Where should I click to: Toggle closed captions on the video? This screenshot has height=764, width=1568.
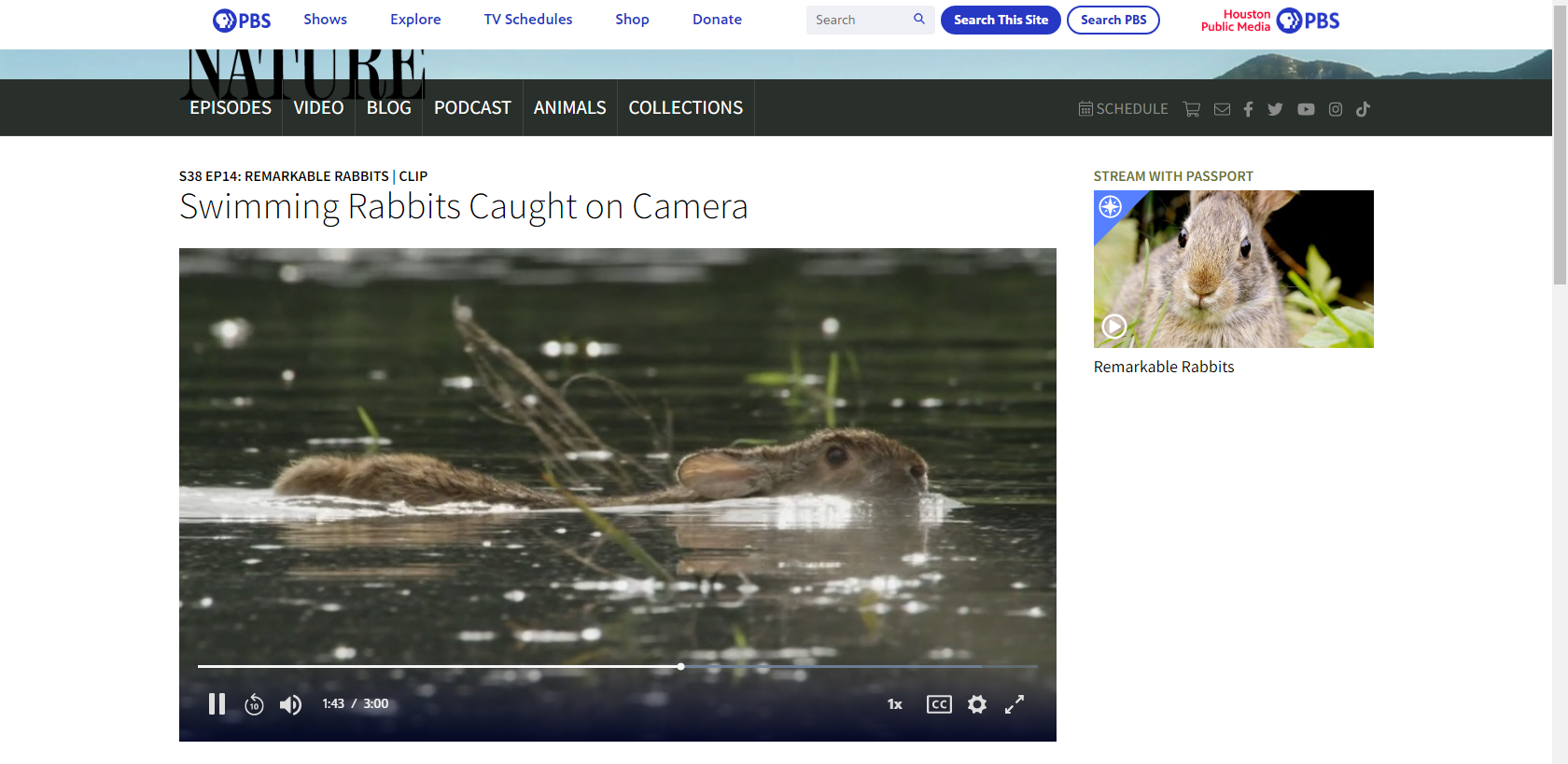click(x=939, y=704)
